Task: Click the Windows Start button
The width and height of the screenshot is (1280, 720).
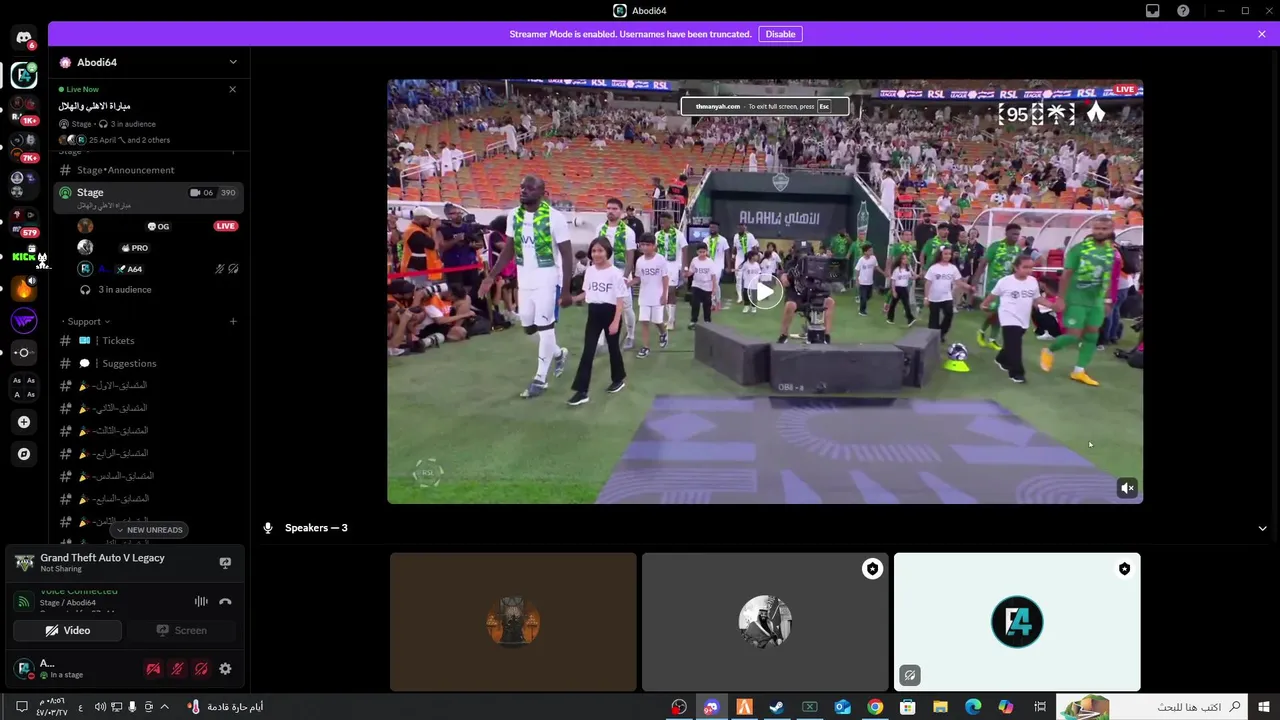Action: point(1265,707)
